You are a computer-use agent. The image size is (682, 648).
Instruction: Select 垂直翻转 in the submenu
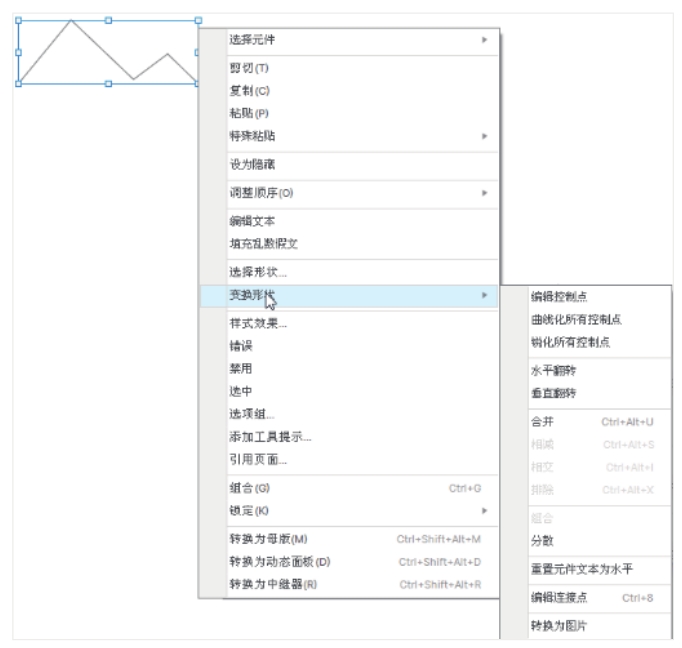(x=553, y=393)
